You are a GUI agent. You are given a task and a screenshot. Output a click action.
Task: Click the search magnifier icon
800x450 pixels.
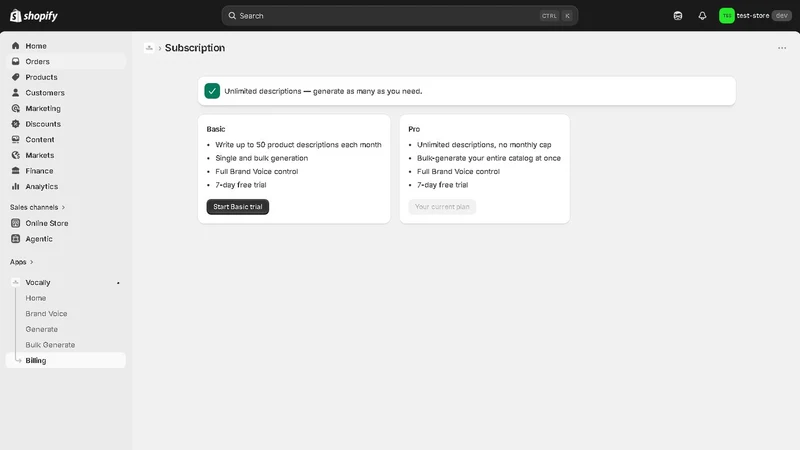click(232, 16)
